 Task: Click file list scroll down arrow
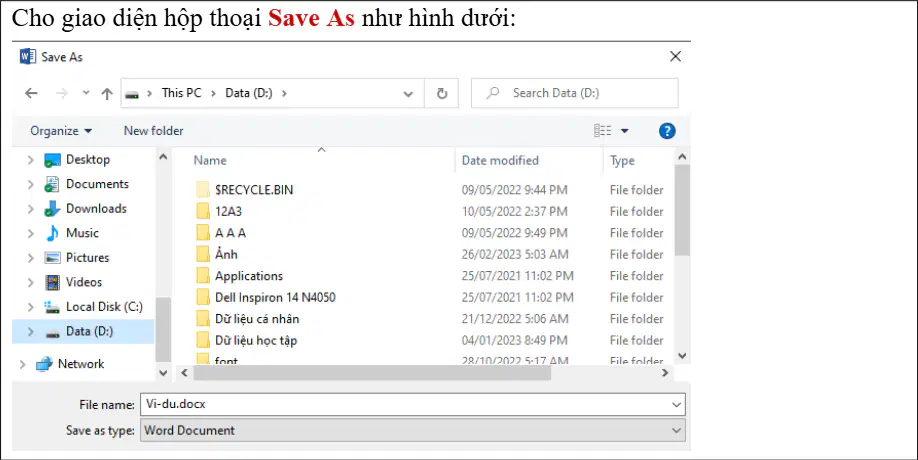682,355
